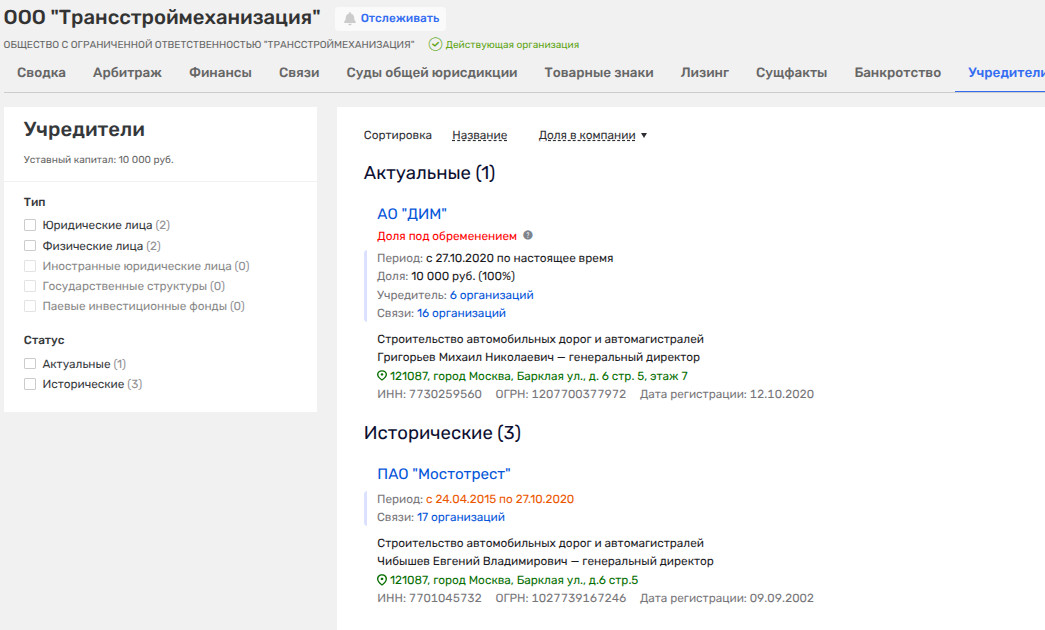Go to the Банкротство tab
The height and width of the screenshot is (630, 1045).
897,73
